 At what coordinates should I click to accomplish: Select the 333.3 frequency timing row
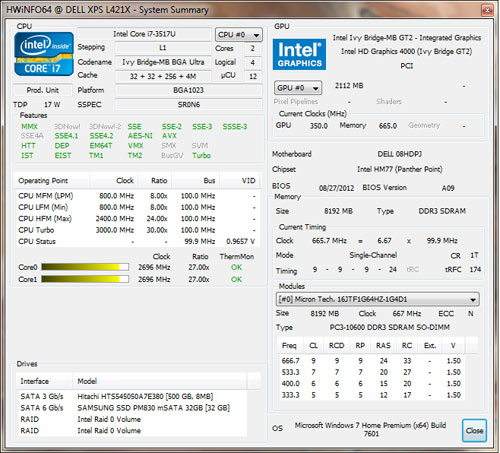click(x=371, y=395)
